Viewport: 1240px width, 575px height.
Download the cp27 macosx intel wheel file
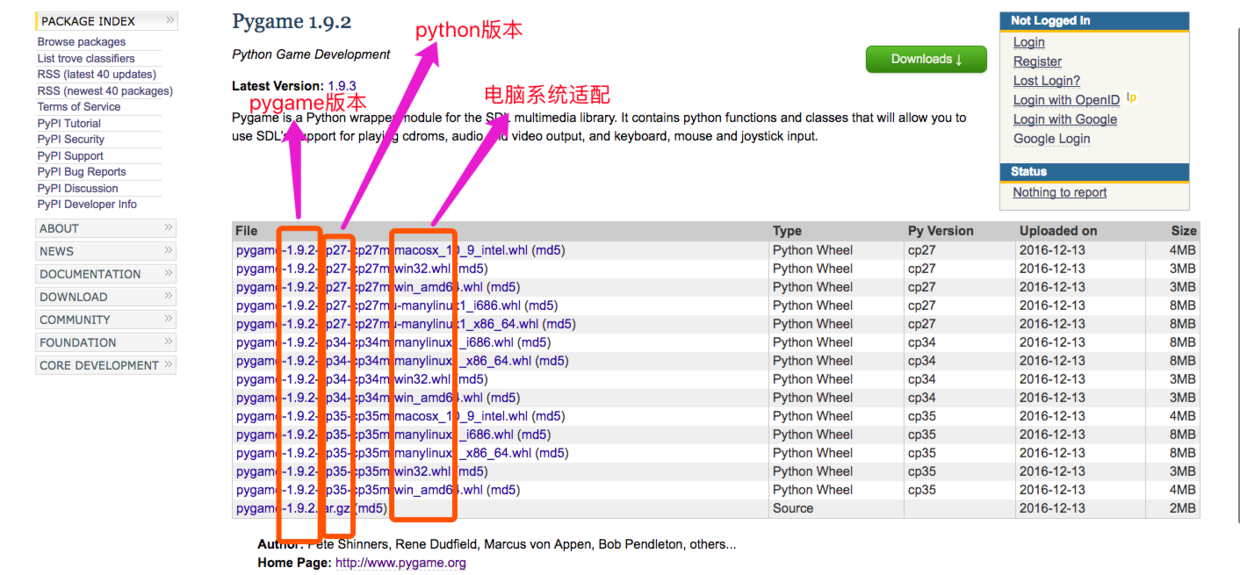[x=382, y=250]
